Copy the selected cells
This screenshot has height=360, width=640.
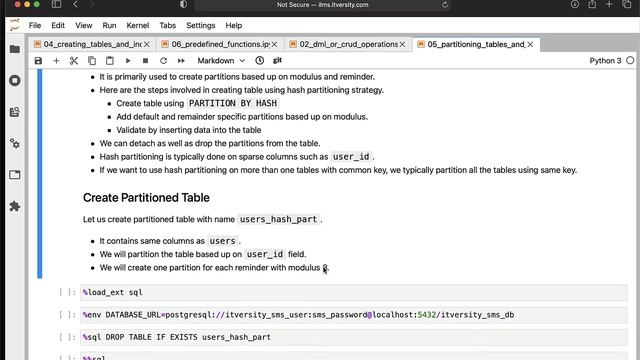92,61
